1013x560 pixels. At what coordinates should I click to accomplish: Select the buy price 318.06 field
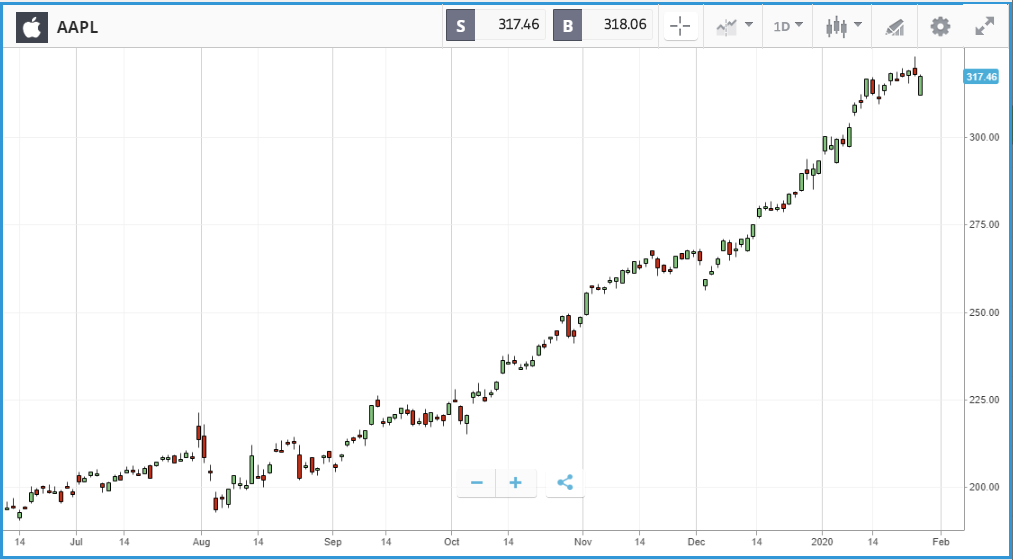[617, 26]
